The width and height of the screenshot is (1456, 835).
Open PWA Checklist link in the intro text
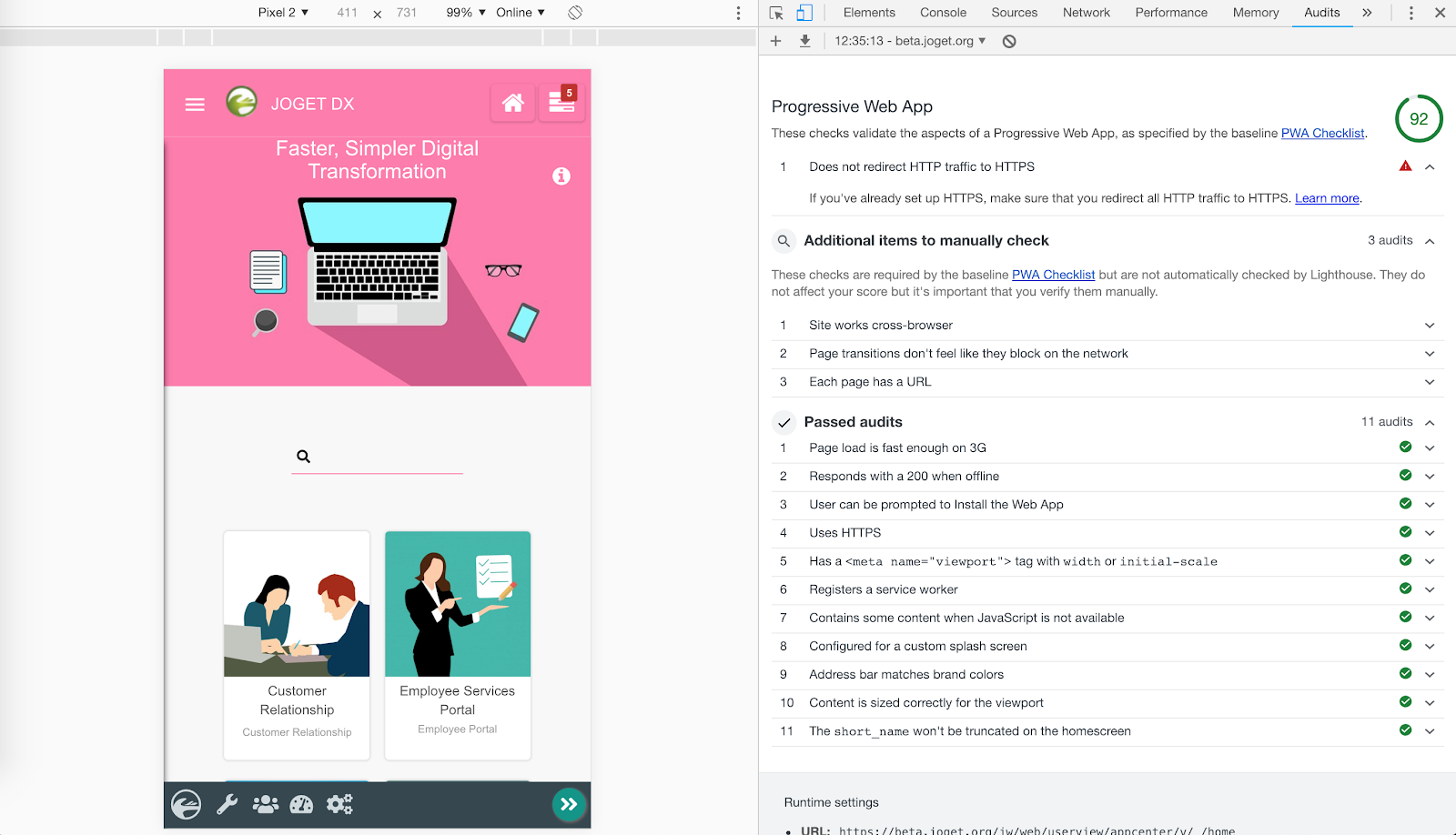(1323, 134)
